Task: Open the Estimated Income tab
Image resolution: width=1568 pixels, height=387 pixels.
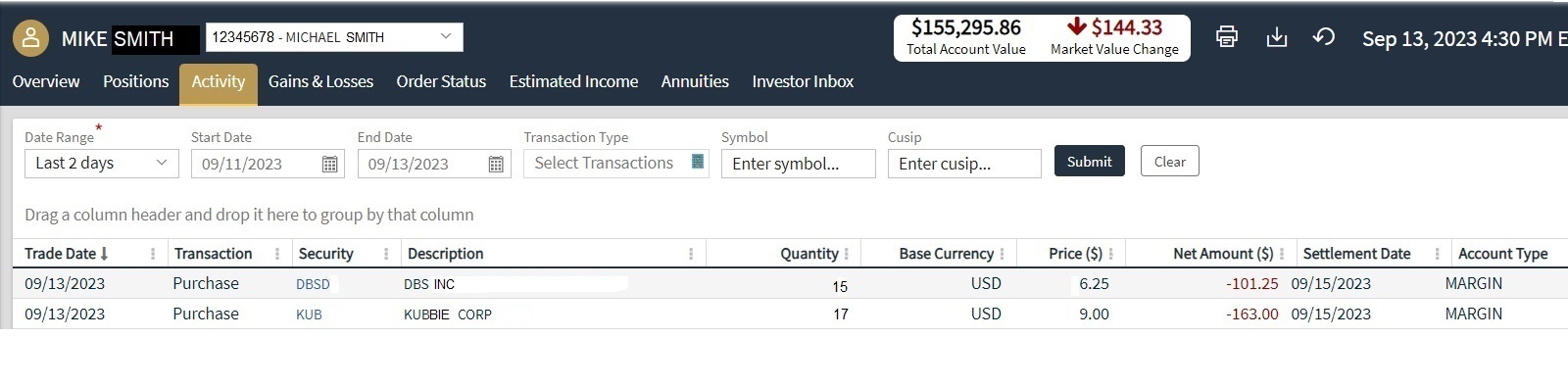Action: 573,81
